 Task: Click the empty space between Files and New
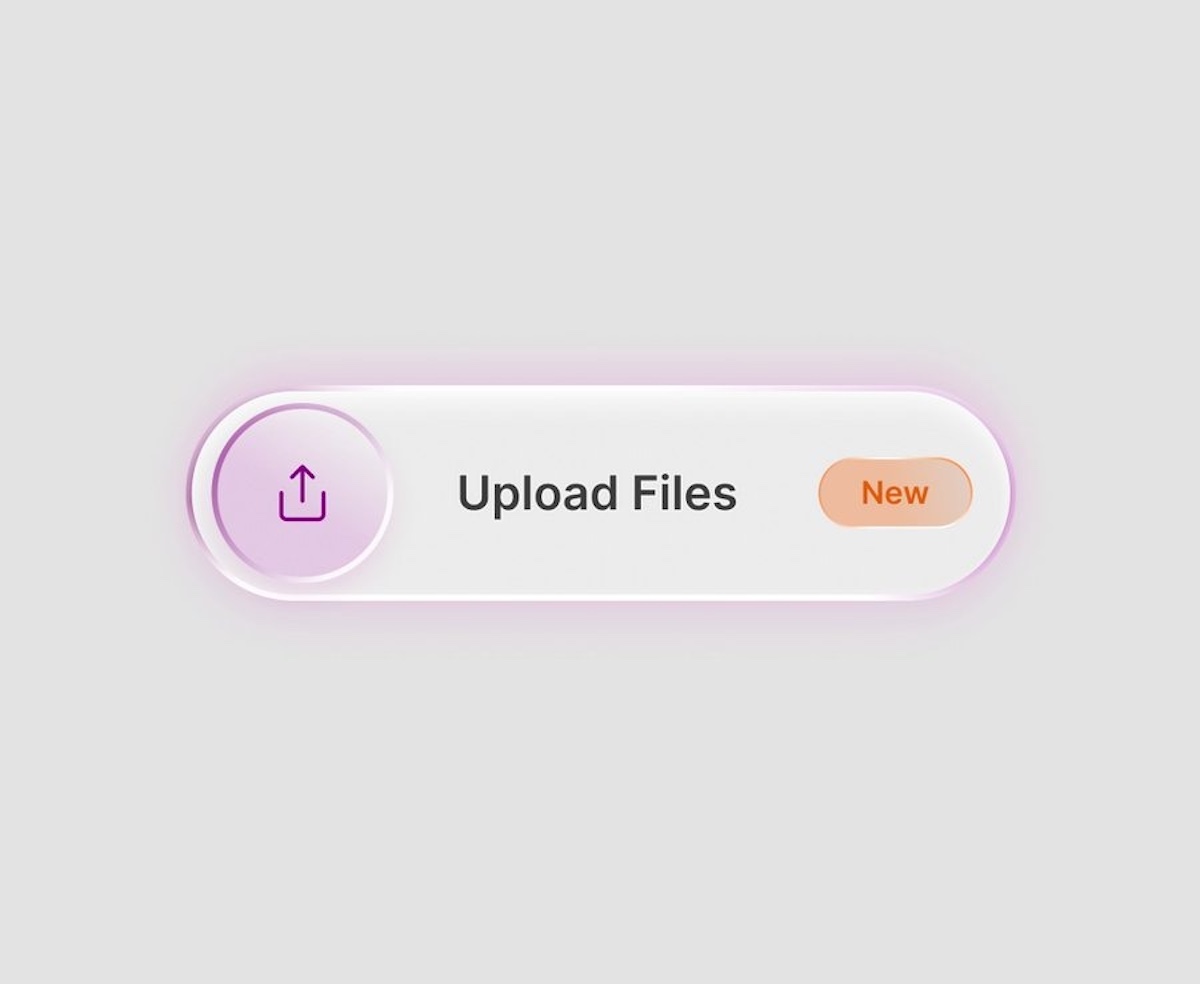point(778,493)
